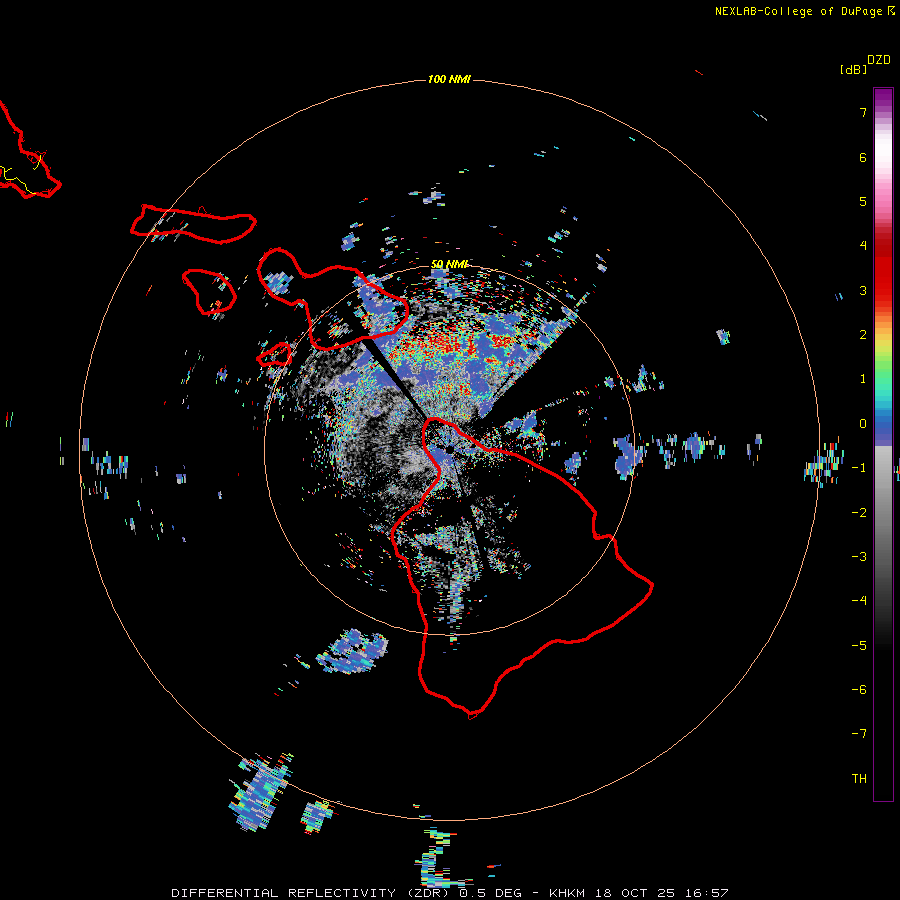Click the -4 value on color scale
This screenshot has width=900, height=900.
[x=859, y=601]
